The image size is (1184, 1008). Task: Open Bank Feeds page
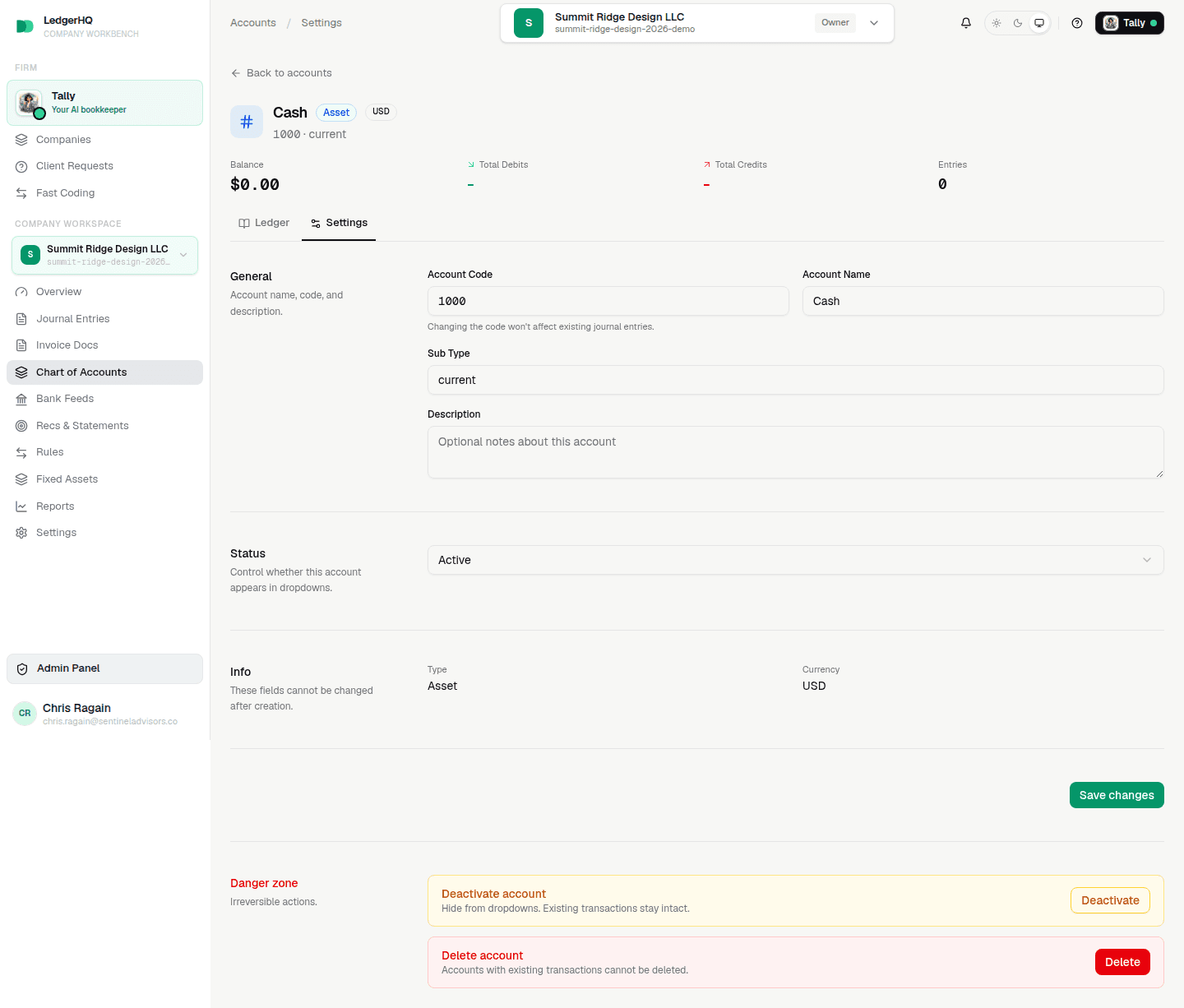click(x=104, y=399)
